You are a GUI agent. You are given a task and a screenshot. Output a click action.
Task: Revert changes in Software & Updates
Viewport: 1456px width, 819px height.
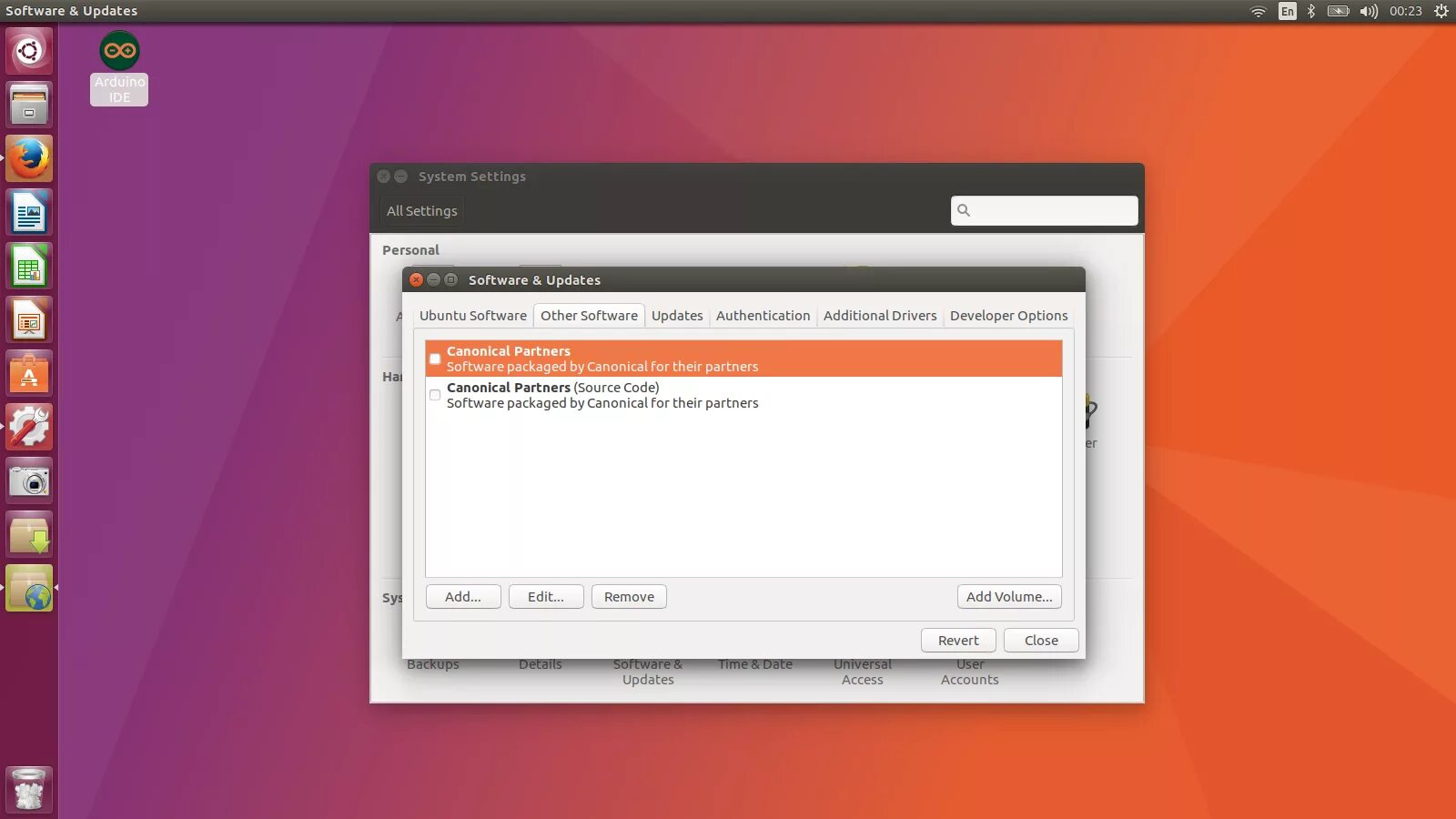(958, 641)
